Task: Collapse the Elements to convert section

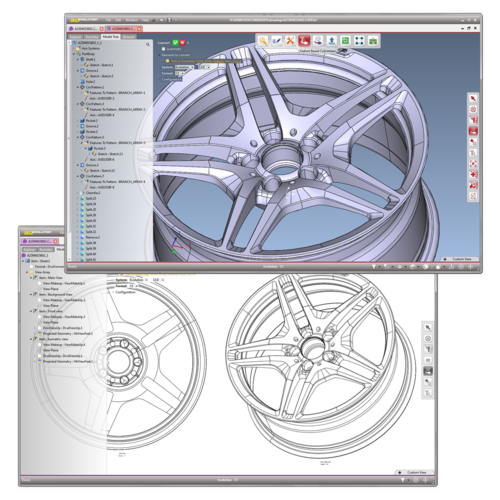Action: 159,55
